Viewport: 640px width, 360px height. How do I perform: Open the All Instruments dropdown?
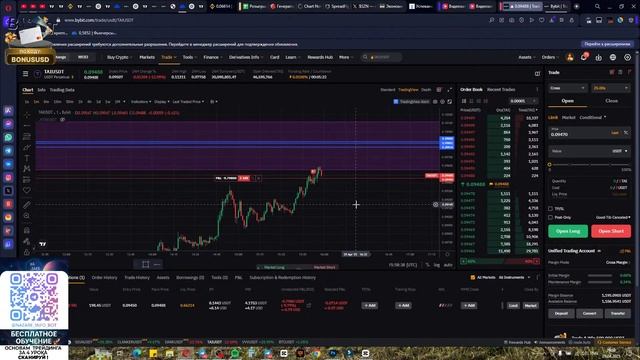coord(514,278)
